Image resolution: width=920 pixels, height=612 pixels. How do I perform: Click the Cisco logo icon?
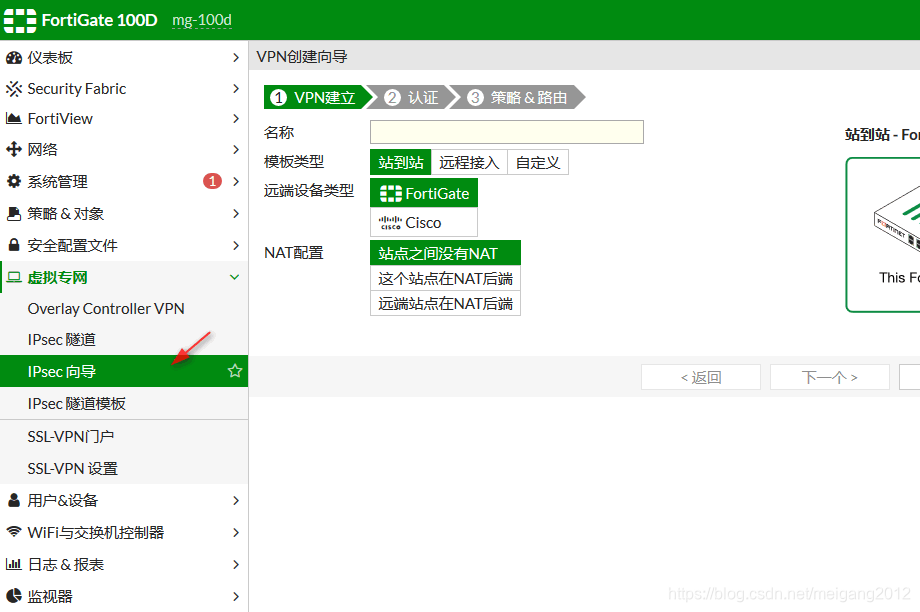[390, 223]
